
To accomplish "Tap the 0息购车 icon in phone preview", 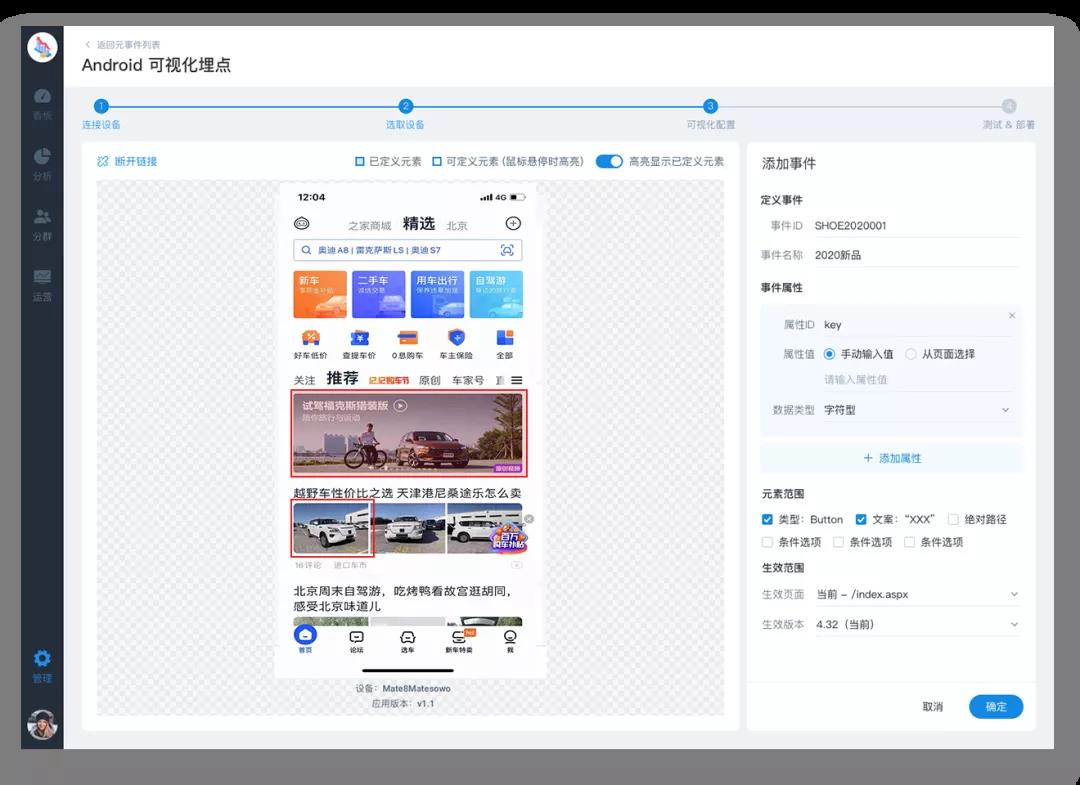I will (x=408, y=337).
